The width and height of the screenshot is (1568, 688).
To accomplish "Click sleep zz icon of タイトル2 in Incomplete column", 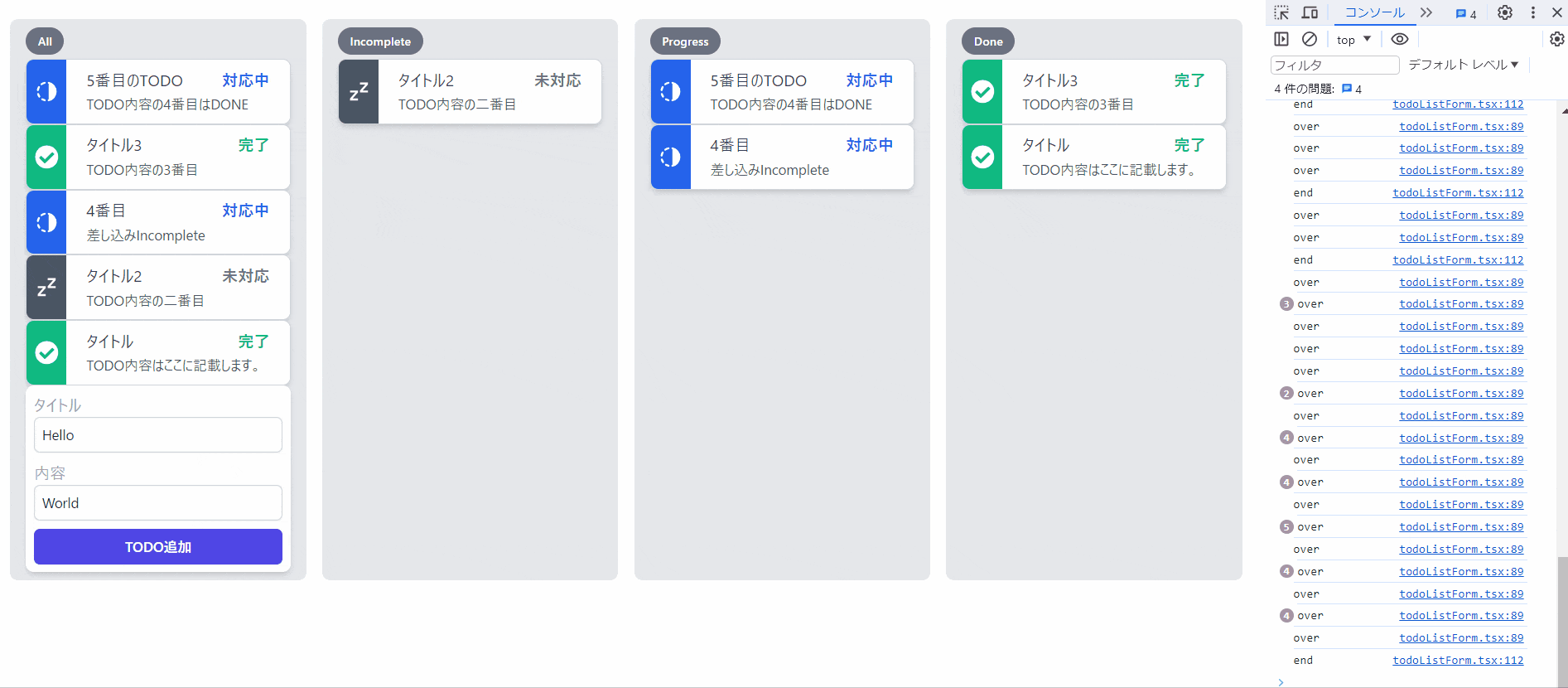I will click(x=359, y=91).
